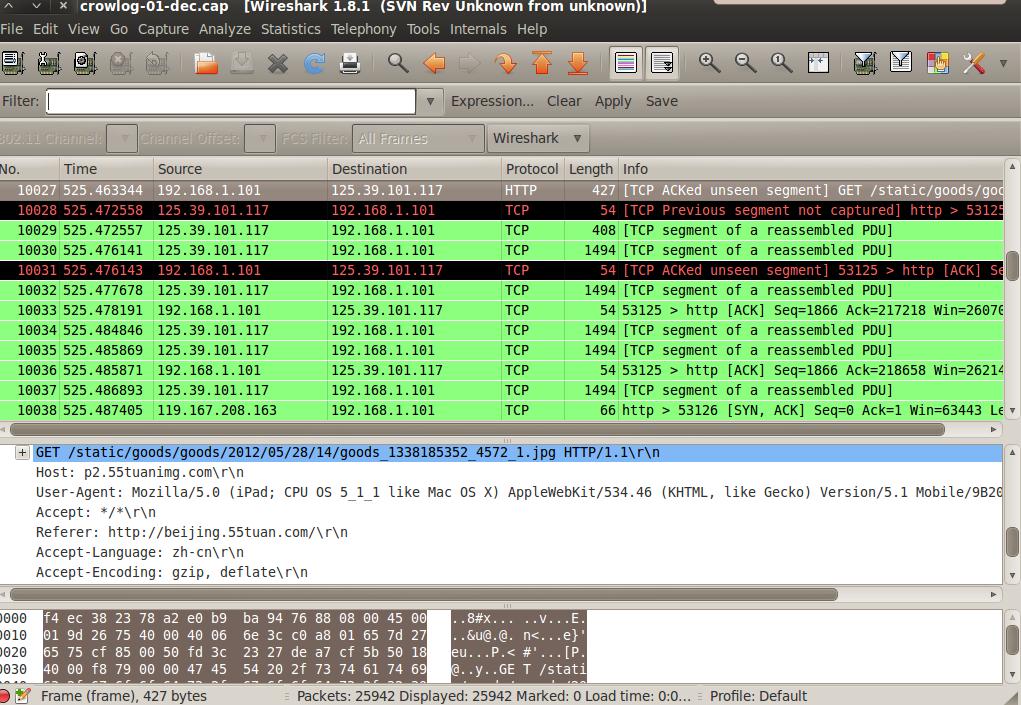
Task: Open the Internals menu
Action: pyautogui.click(x=478, y=29)
